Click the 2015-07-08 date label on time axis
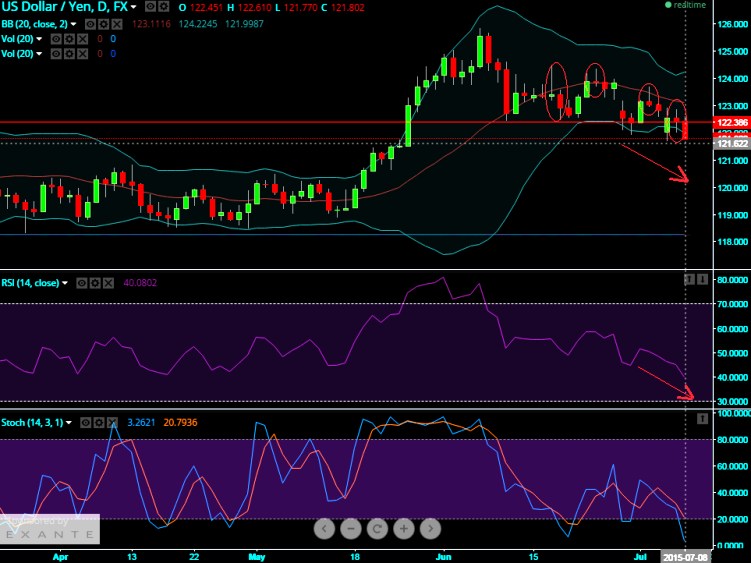This screenshot has height=563, width=751. [x=685, y=557]
